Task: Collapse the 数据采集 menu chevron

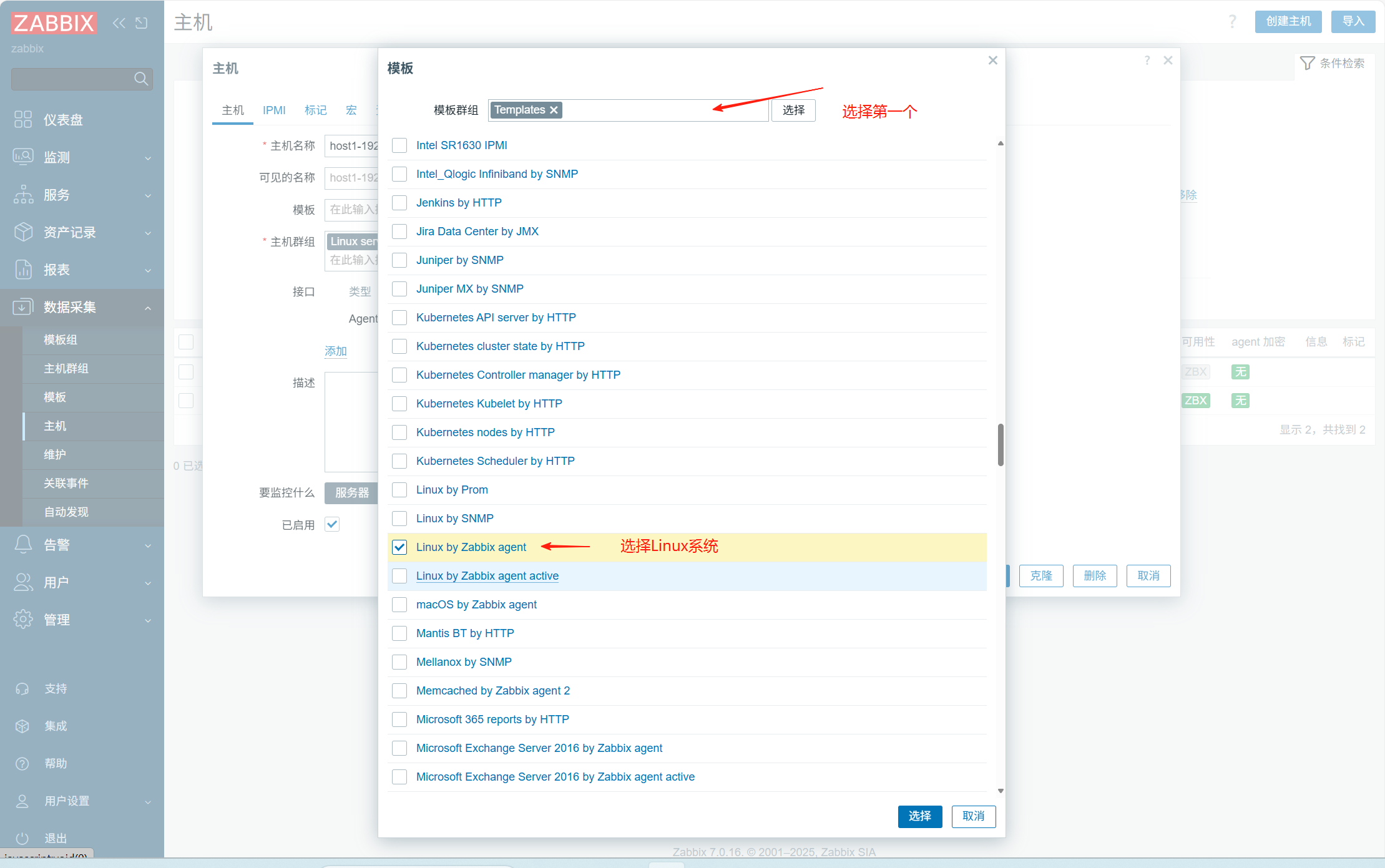Action: click(148, 308)
